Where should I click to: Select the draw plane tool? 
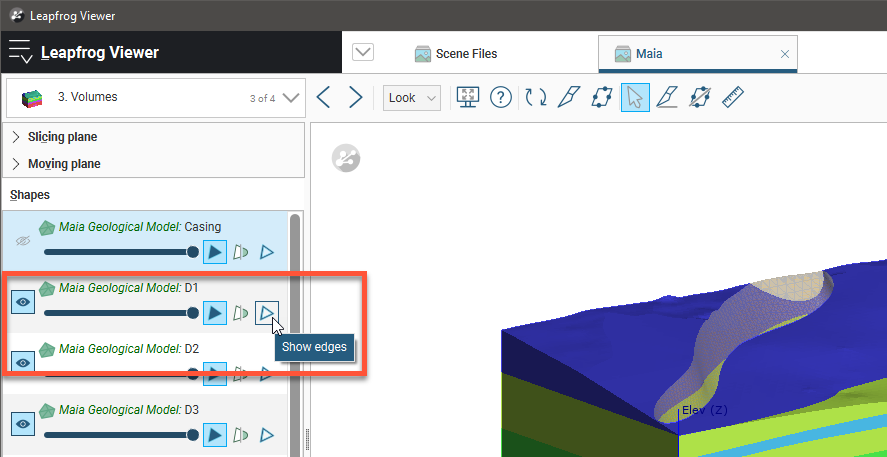click(x=601, y=98)
